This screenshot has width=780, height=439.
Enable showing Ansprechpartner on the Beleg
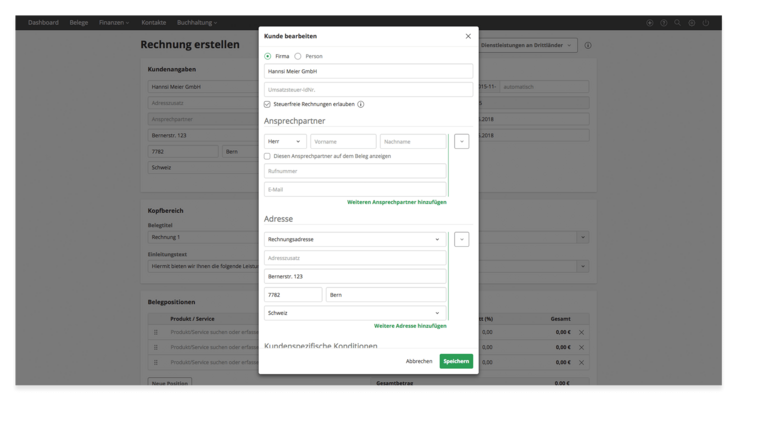268,156
